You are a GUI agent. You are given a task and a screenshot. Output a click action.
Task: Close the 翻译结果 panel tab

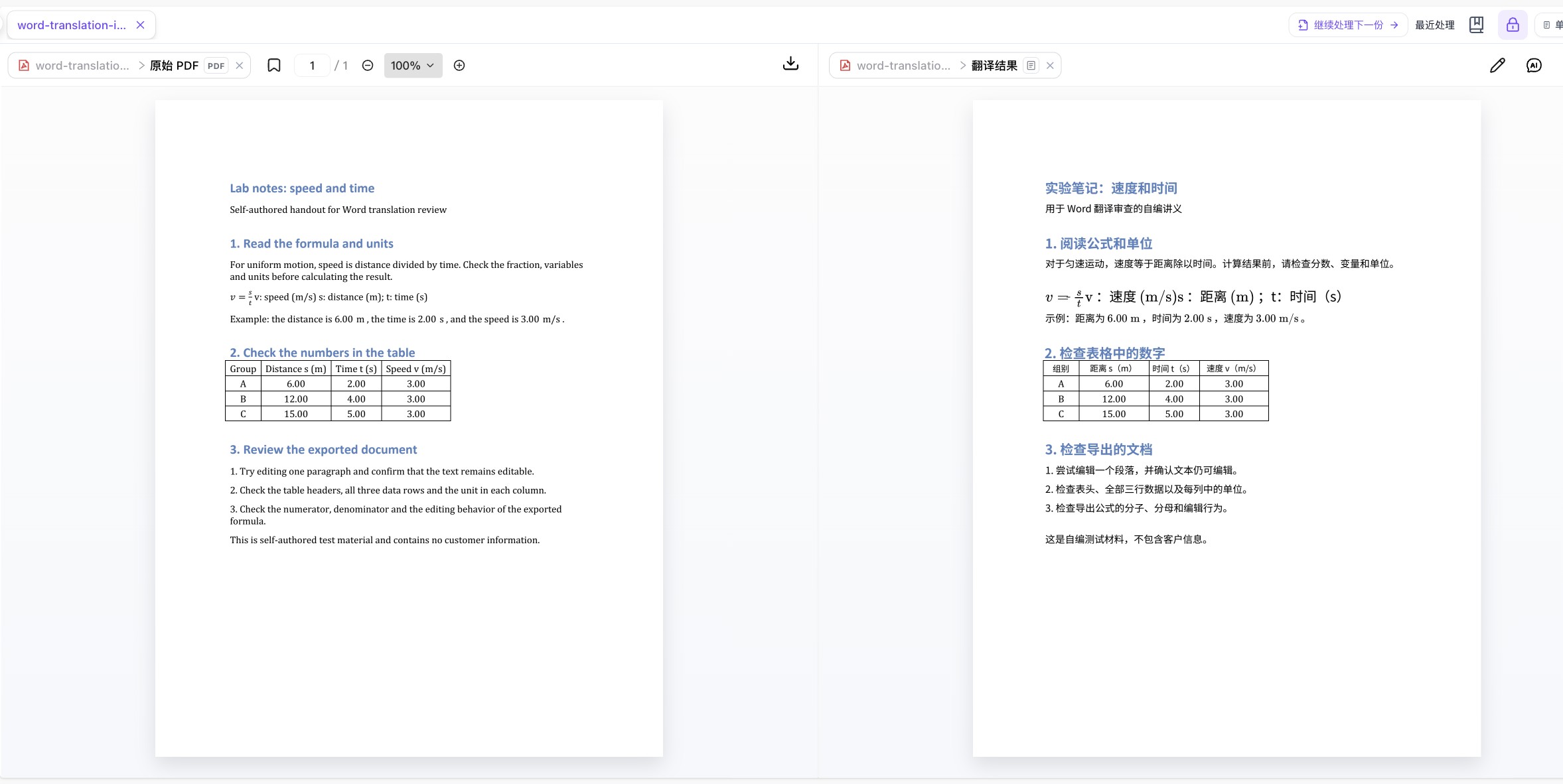pyautogui.click(x=1050, y=66)
